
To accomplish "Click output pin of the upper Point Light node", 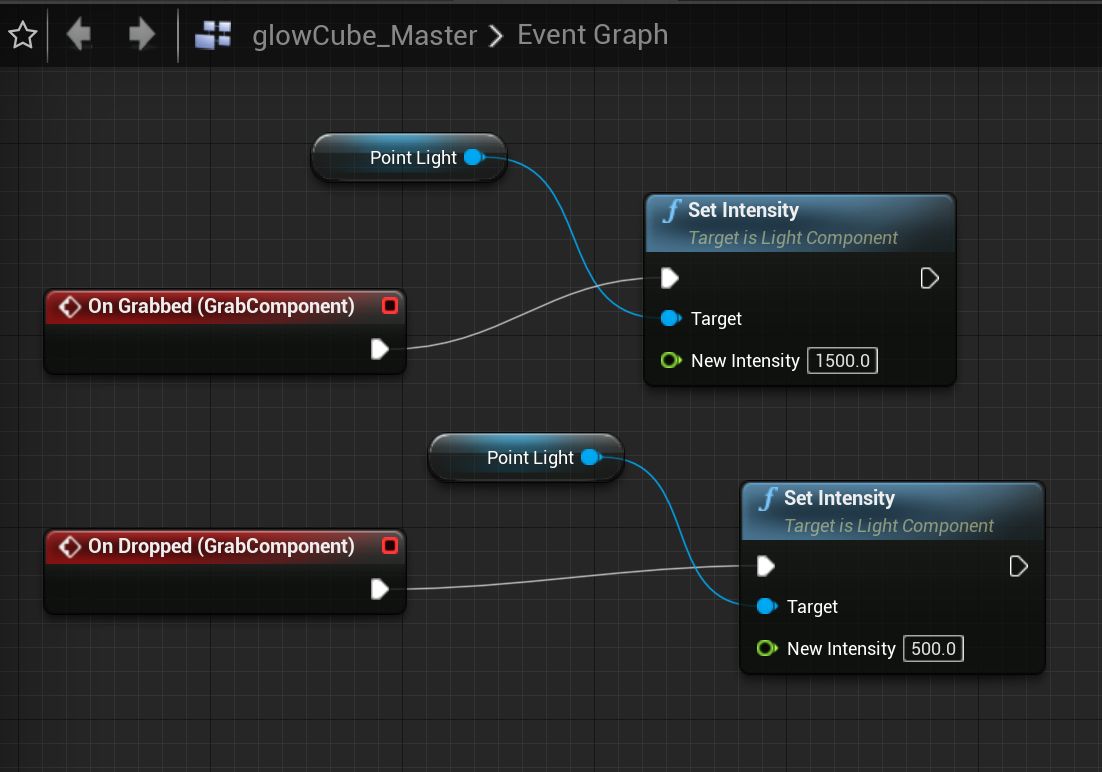I will pyautogui.click(x=474, y=157).
